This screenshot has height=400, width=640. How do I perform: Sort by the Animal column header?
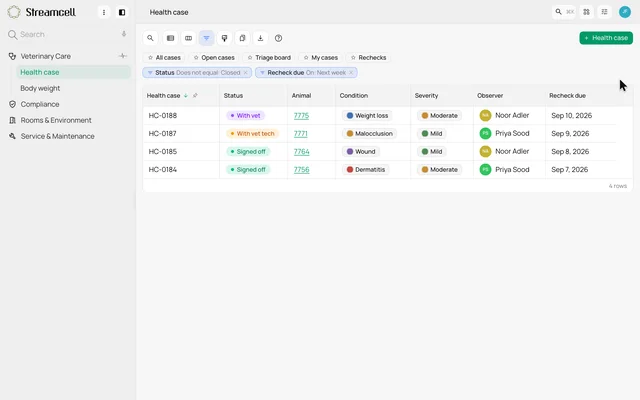(x=301, y=96)
